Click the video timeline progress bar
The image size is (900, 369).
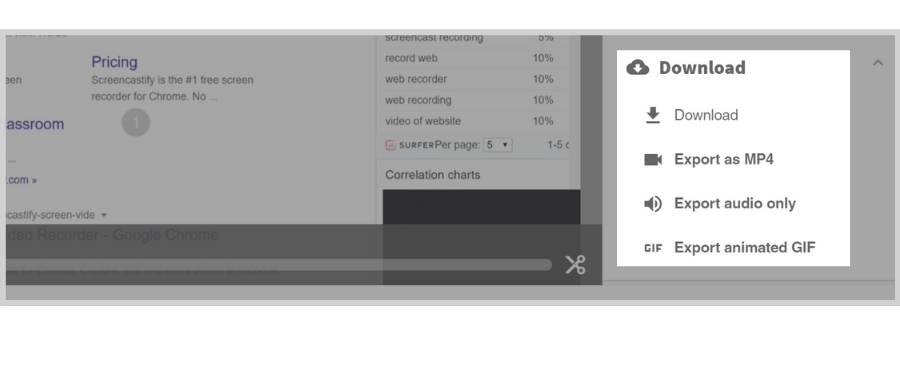279,265
